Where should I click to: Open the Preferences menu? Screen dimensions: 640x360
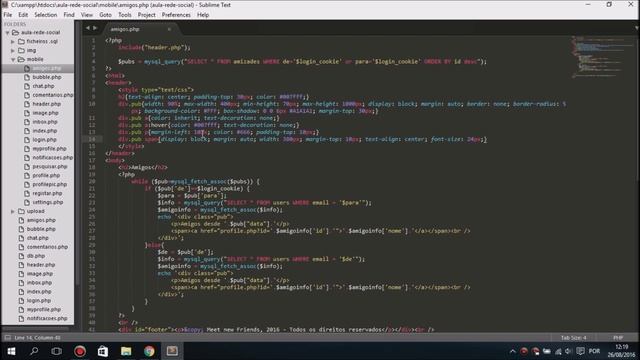176,15
